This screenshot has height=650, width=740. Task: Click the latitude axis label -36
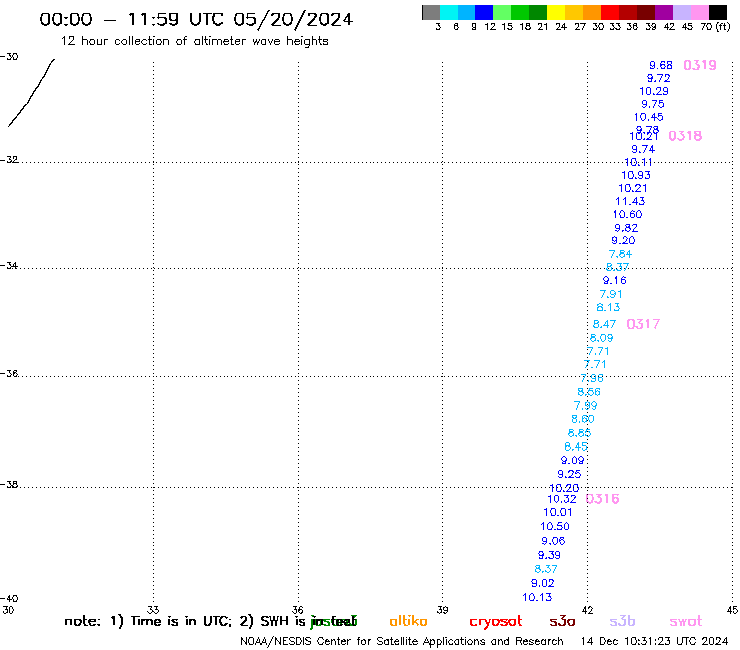[9, 373]
